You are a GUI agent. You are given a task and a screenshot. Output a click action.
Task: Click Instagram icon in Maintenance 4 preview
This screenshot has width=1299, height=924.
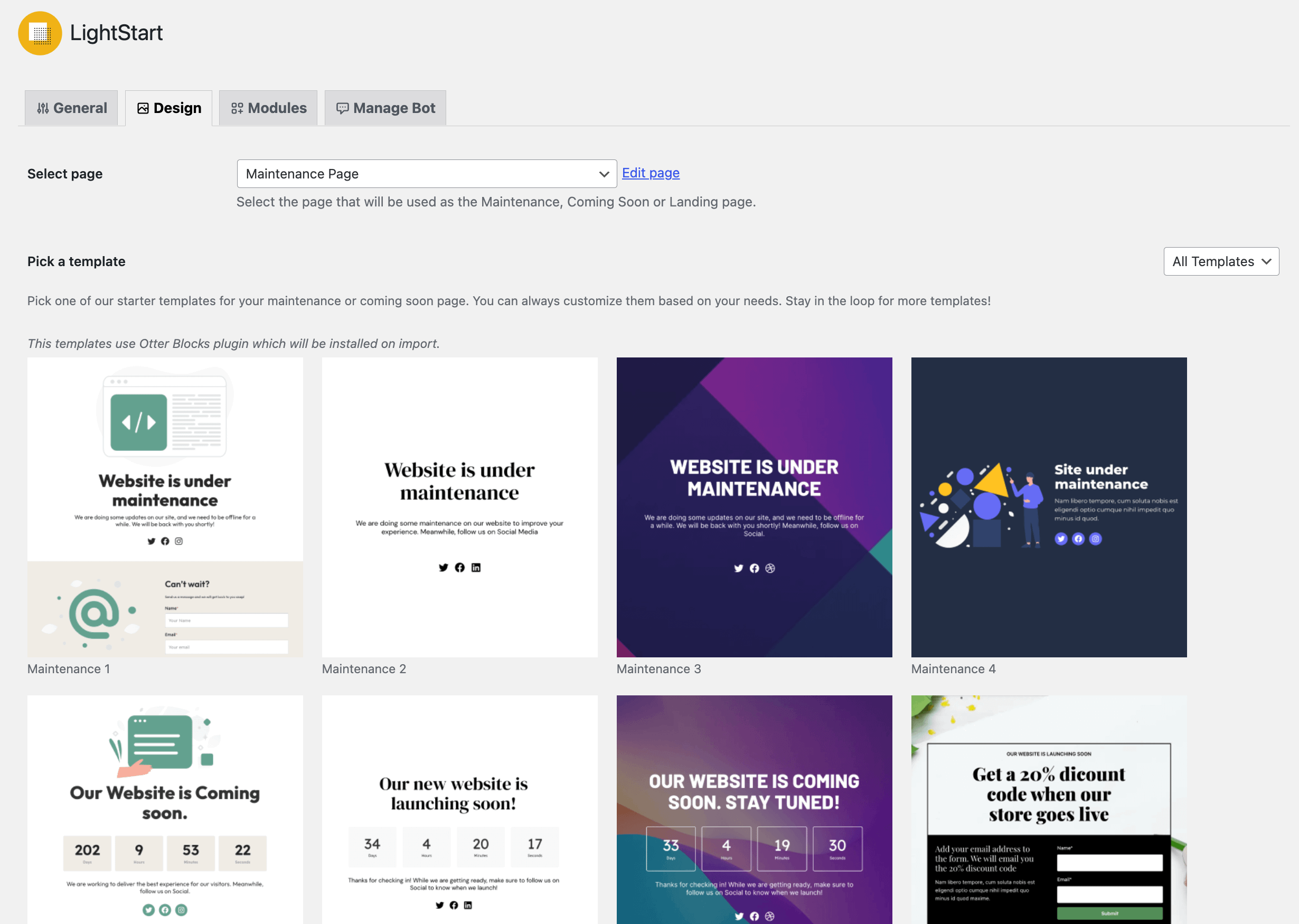[x=1095, y=539]
